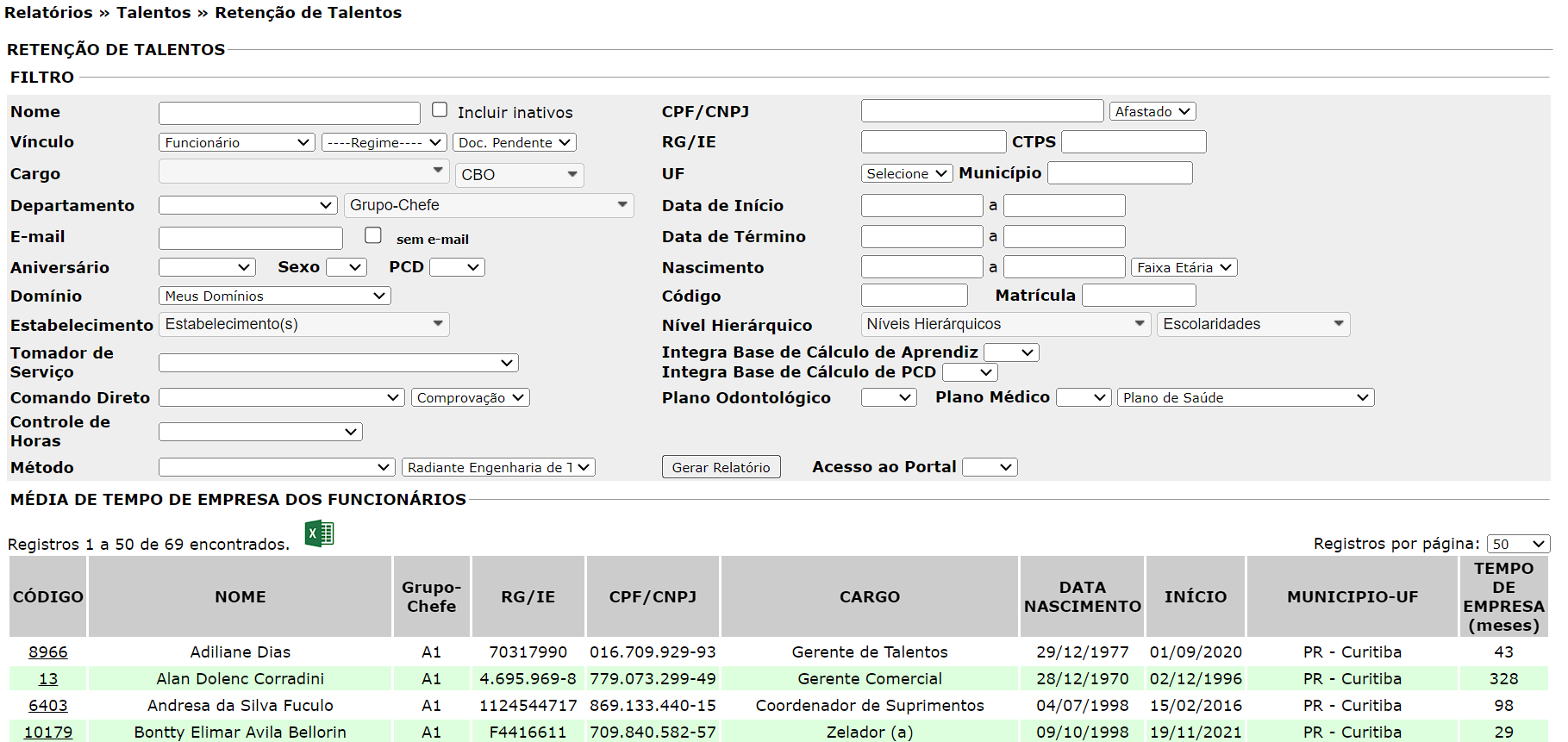Check the sem e-mail checkbox
Viewport: 1568px width, 742px height.
tap(373, 235)
